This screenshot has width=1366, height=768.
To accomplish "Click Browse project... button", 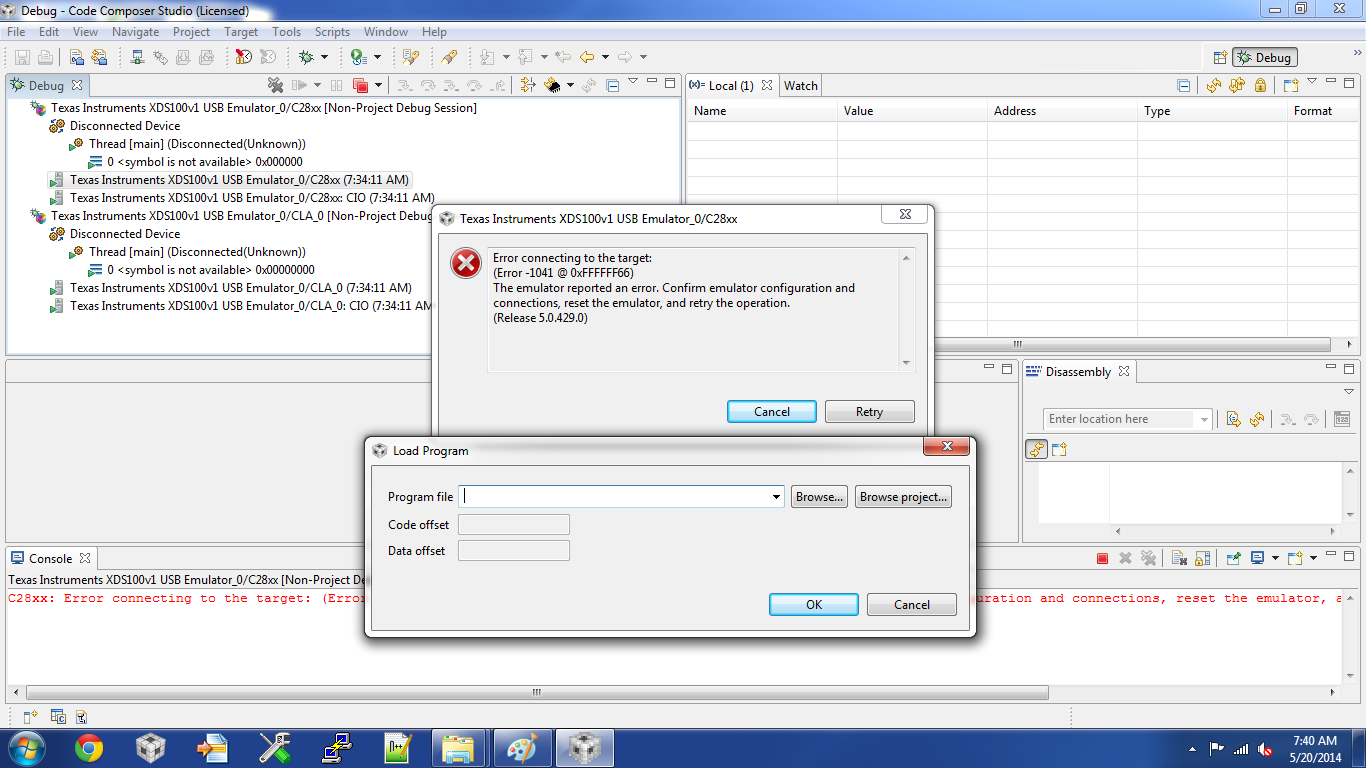I will 903,497.
